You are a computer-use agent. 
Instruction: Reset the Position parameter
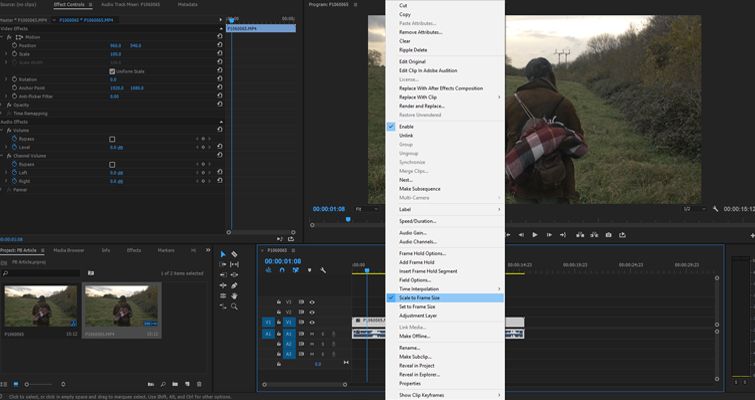pos(219,45)
